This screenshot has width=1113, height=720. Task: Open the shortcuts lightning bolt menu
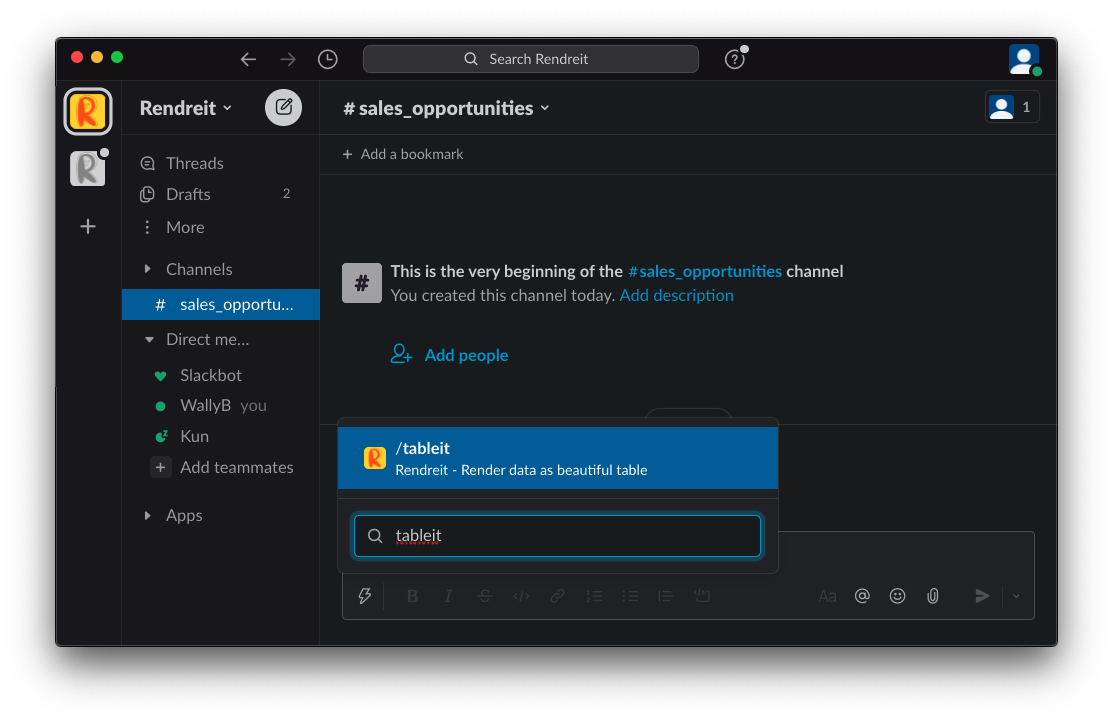click(365, 596)
